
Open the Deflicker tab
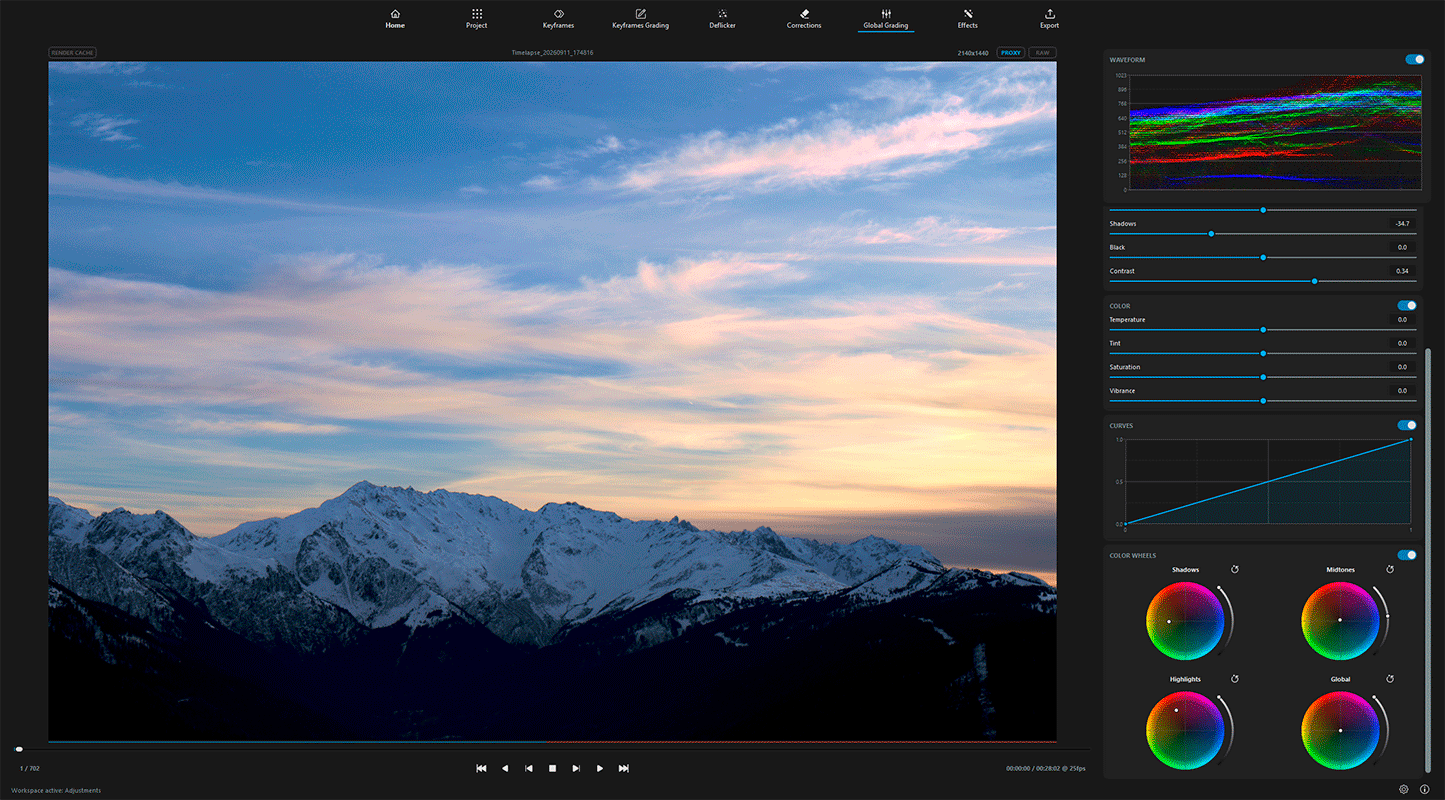coord(722,18)
